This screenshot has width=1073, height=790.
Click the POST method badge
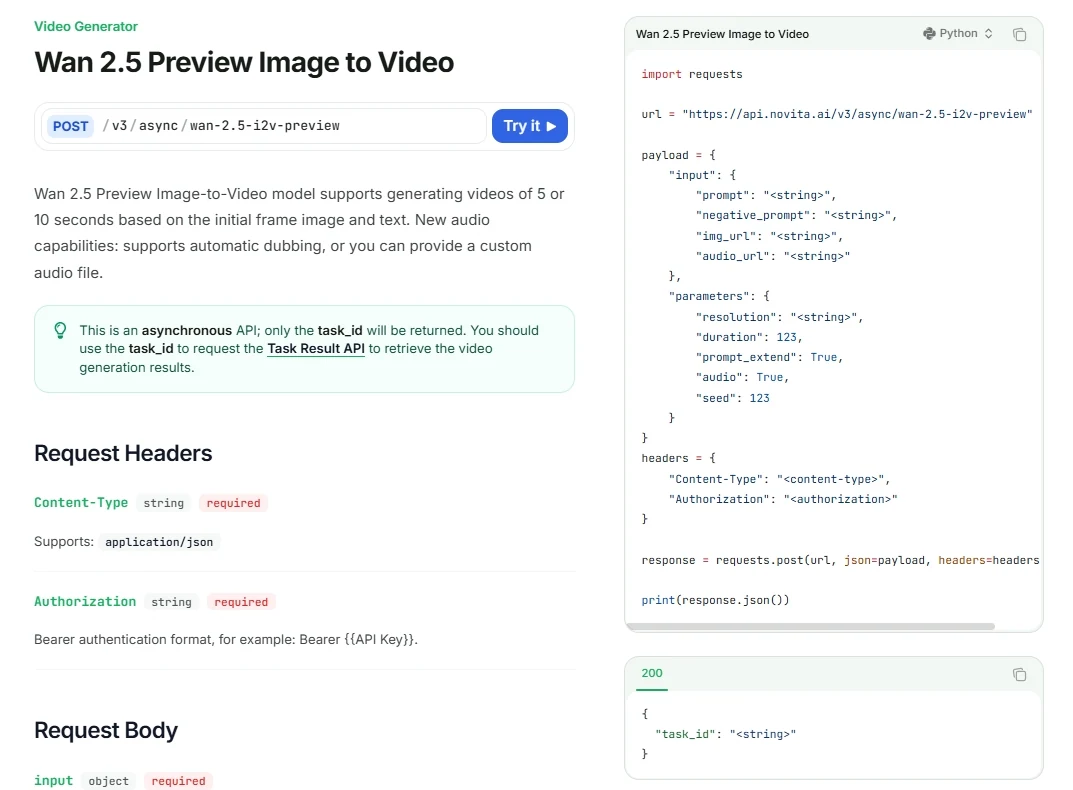70,126
